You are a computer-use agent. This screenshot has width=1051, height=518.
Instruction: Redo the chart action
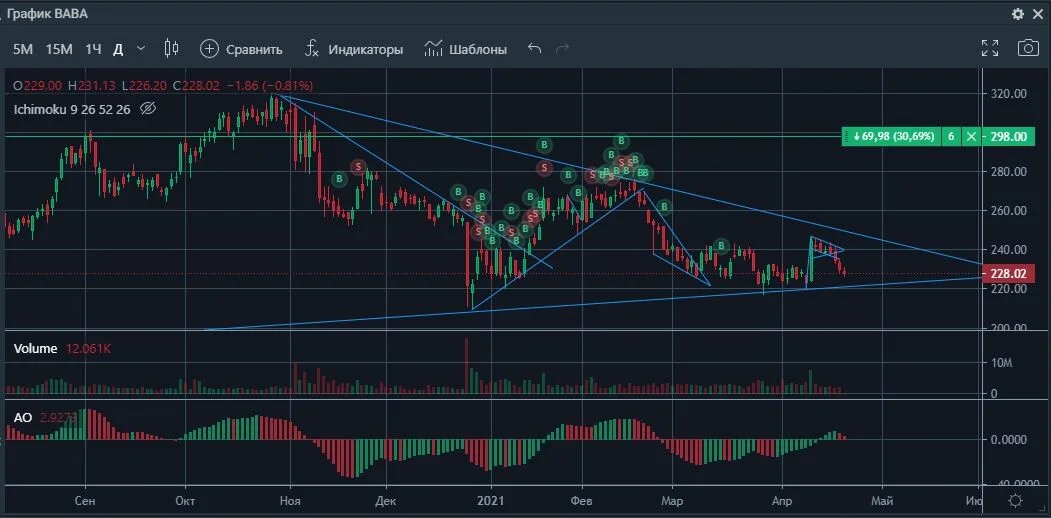[x=563, y=48]
